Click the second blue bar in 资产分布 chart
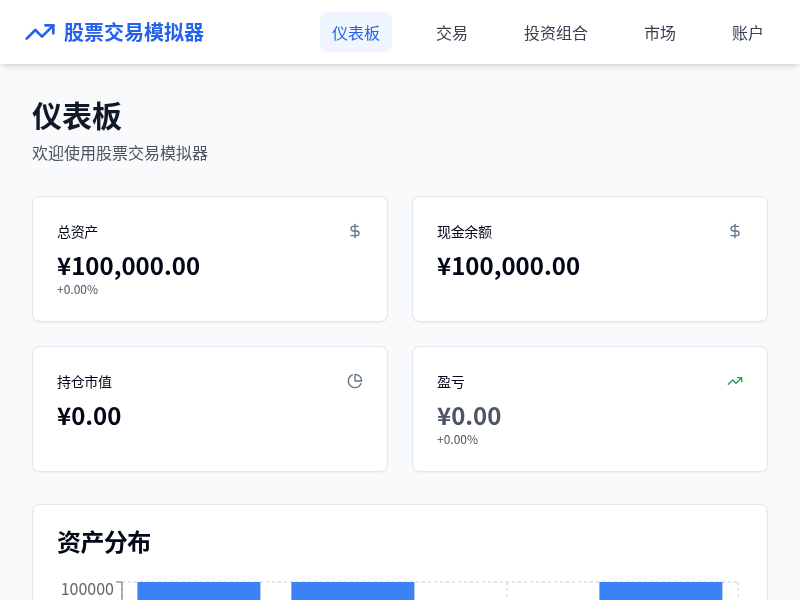The width and height of the screenshot is (800, 600). (353, 591)
